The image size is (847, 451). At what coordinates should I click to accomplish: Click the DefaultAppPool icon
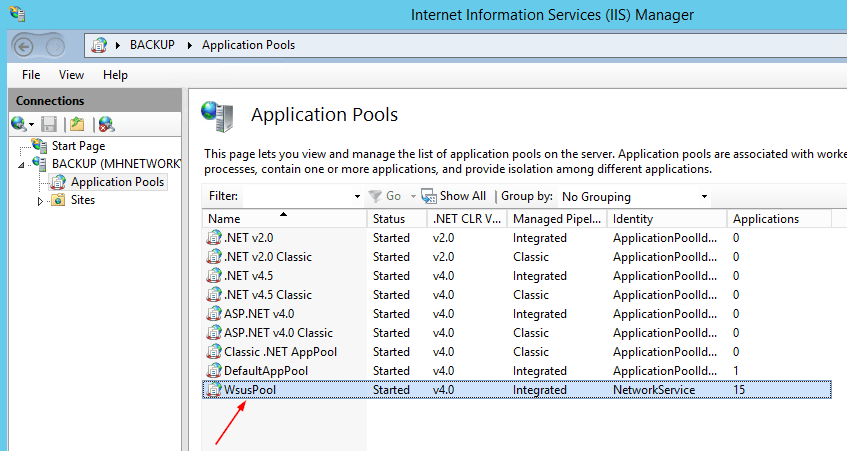click(x=214, y=371)
